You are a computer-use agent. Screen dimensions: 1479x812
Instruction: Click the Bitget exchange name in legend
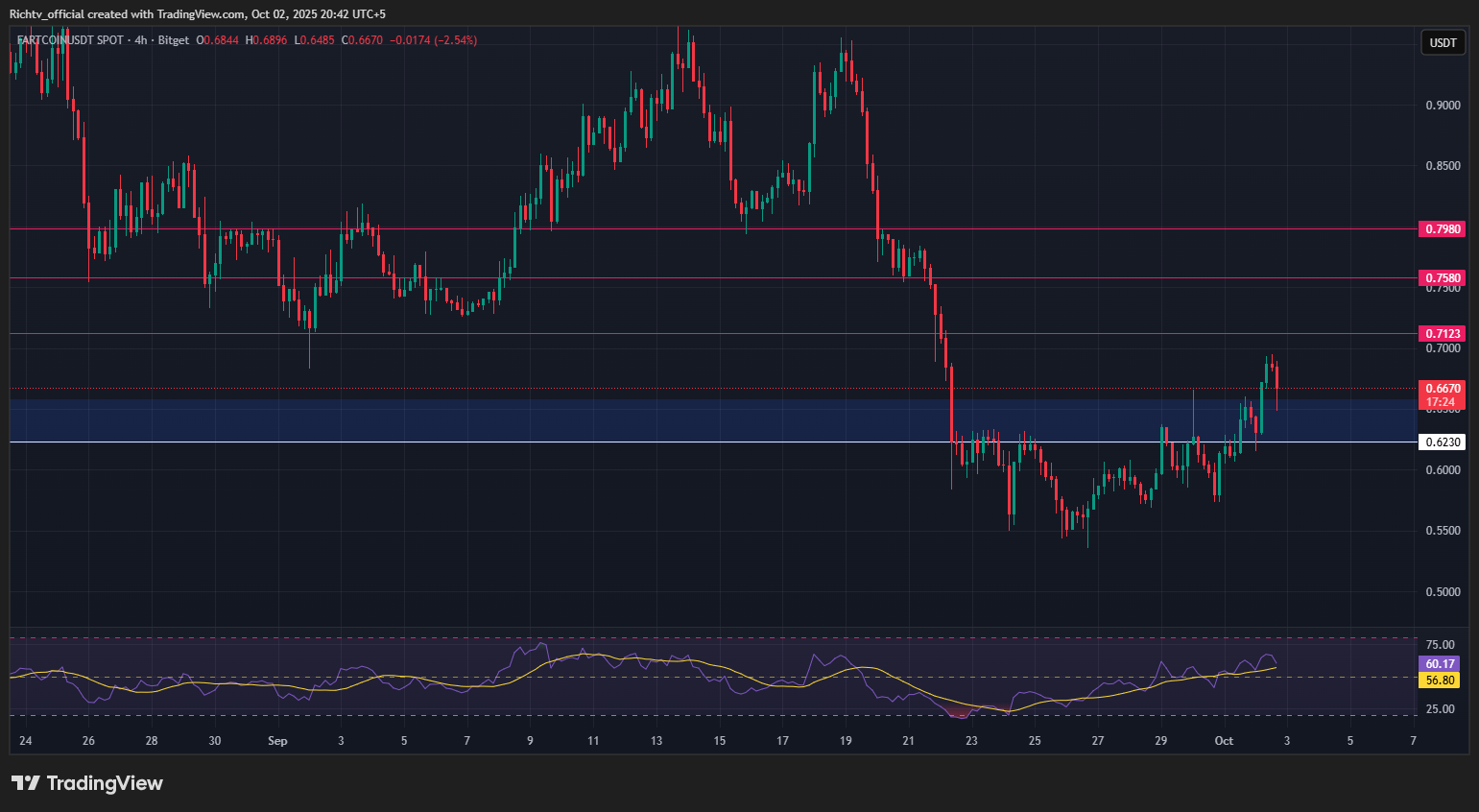173,40
